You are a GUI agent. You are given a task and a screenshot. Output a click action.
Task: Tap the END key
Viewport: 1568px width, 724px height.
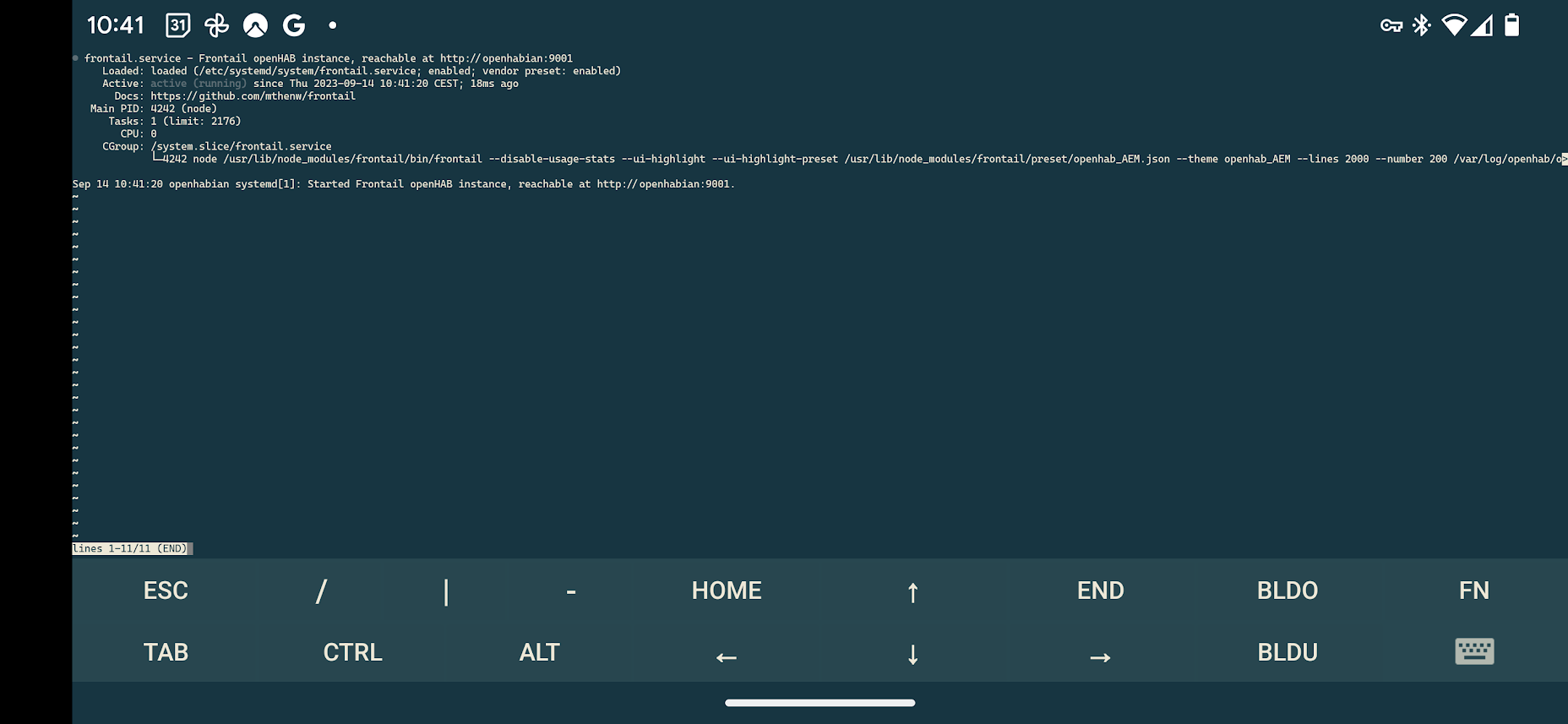(1100, 591)
